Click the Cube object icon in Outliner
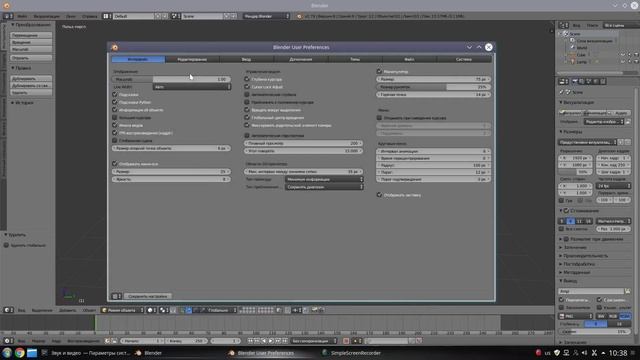This screenshot has width=640, height=360. coord(573,55)
